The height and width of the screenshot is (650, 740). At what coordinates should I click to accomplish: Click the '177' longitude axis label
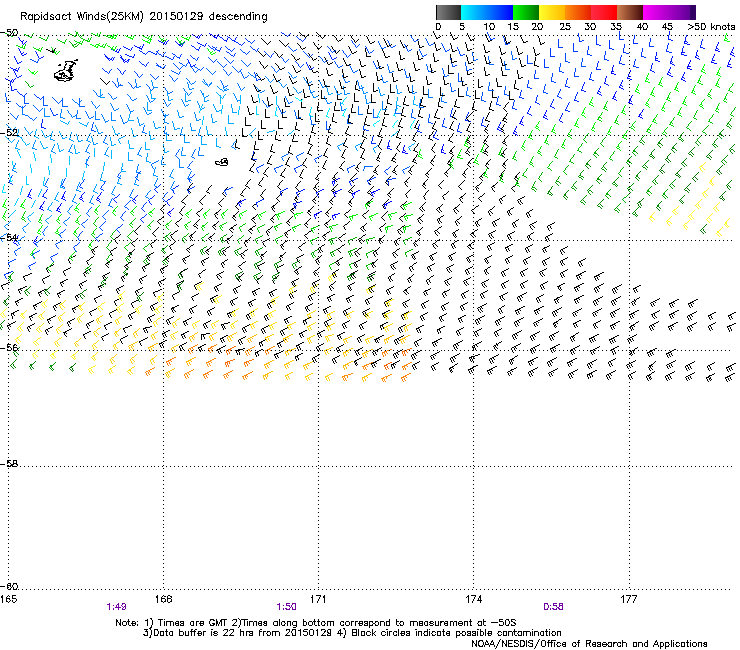tap(628, 599)
